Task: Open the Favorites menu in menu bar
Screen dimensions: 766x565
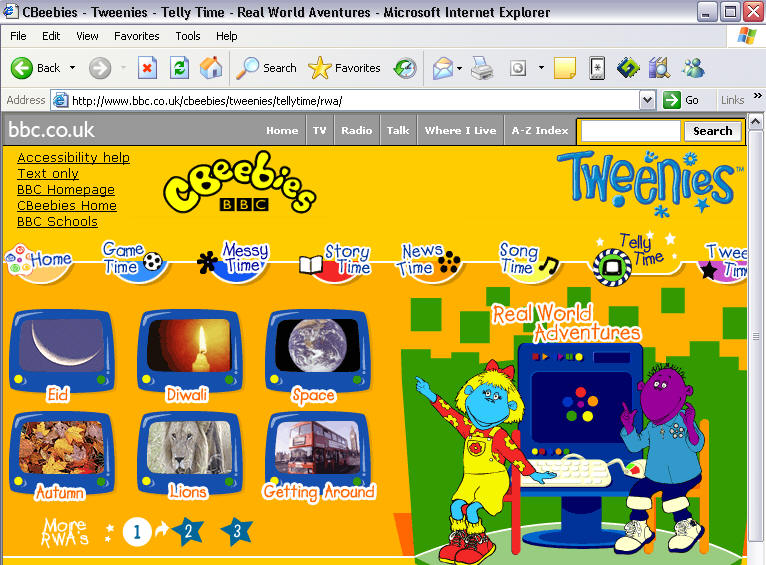Action: coord(137,36)
